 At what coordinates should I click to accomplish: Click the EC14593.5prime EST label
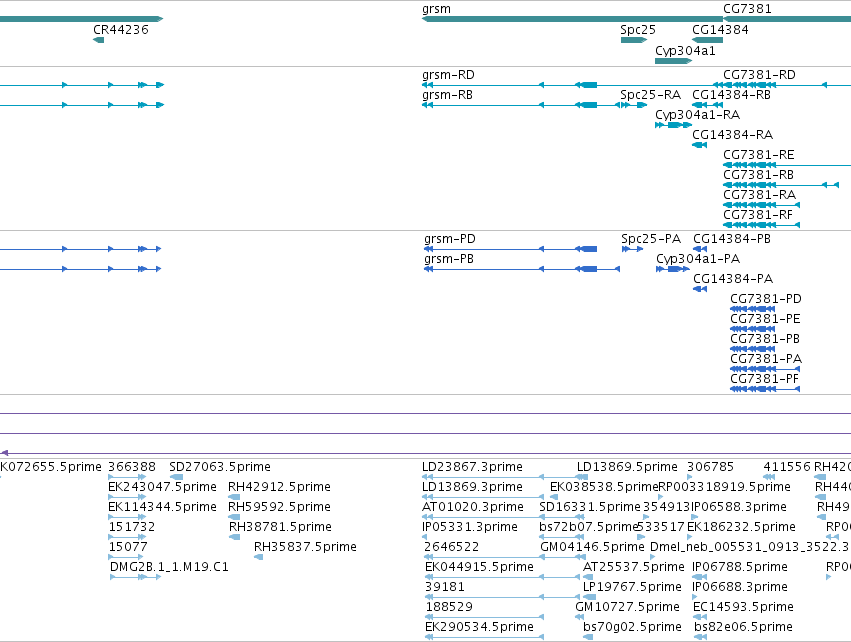tap(743, 608)
